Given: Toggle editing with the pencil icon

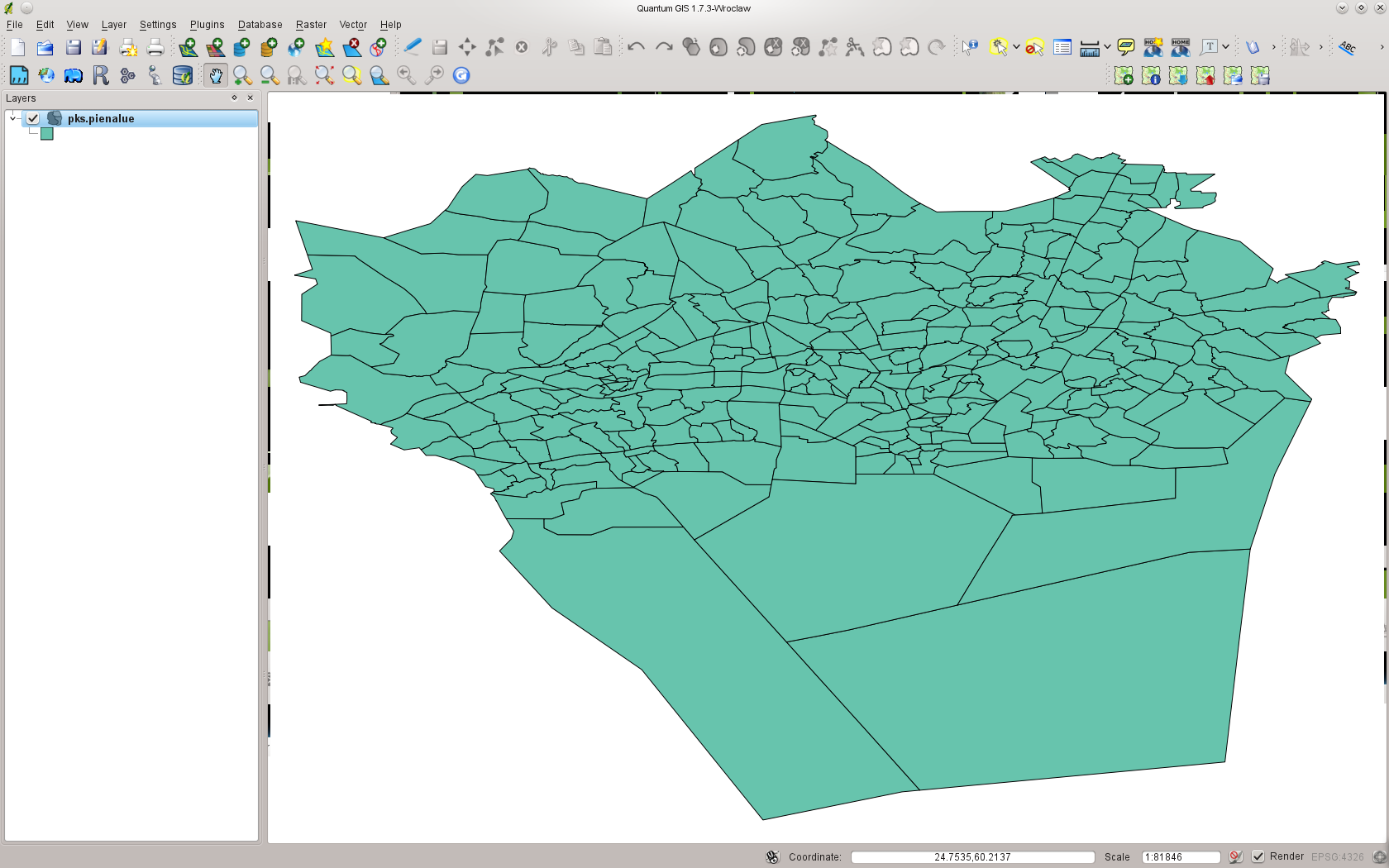Looking at the screenshot, I should tap(413, 47).
